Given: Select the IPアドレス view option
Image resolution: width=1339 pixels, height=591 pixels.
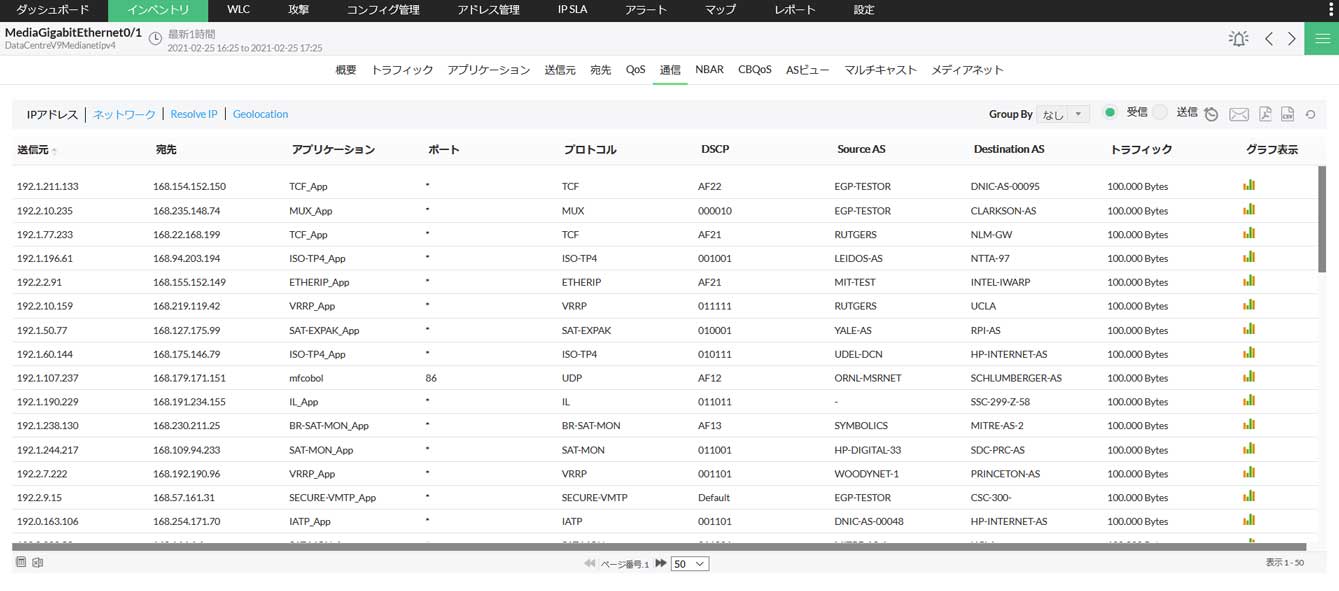Looking at the screenshot, I should click(x=52, y=114).
